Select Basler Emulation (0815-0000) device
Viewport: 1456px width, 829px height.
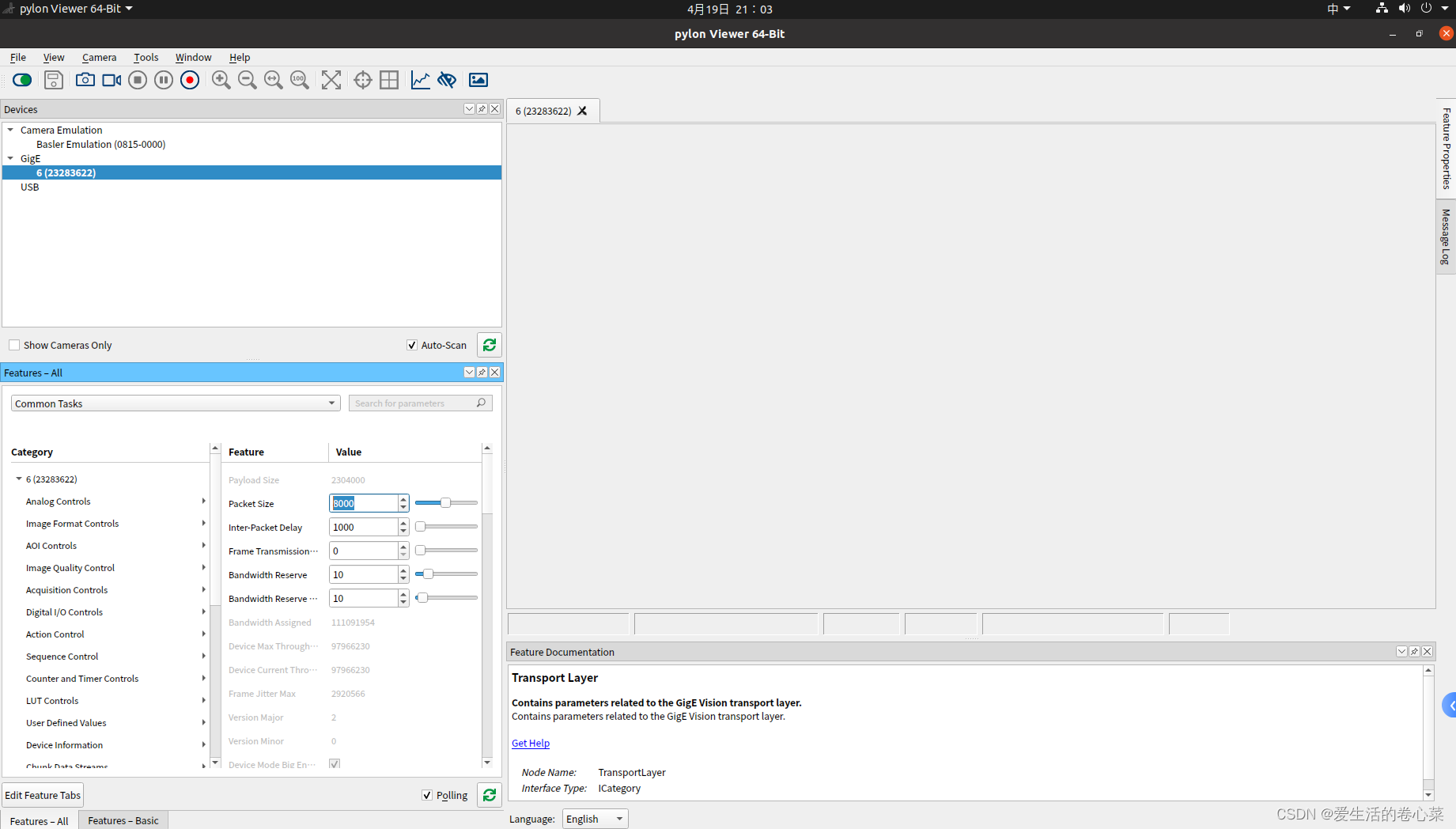pos(100,144)
